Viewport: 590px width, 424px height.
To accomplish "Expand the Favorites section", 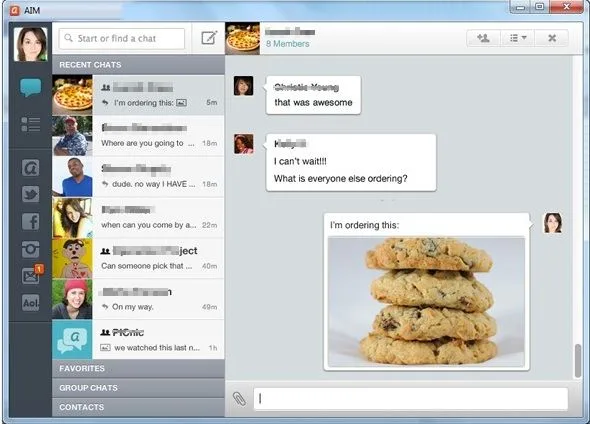I will click(138, 368).
